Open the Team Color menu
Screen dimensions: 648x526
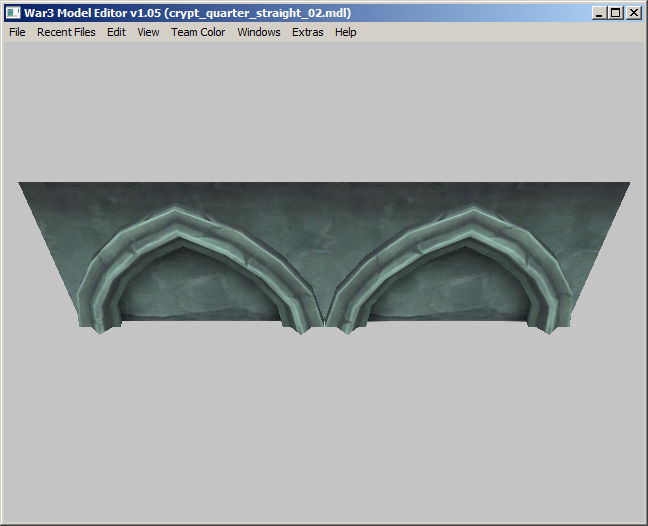pyautogui.click(x=198, y=32)
